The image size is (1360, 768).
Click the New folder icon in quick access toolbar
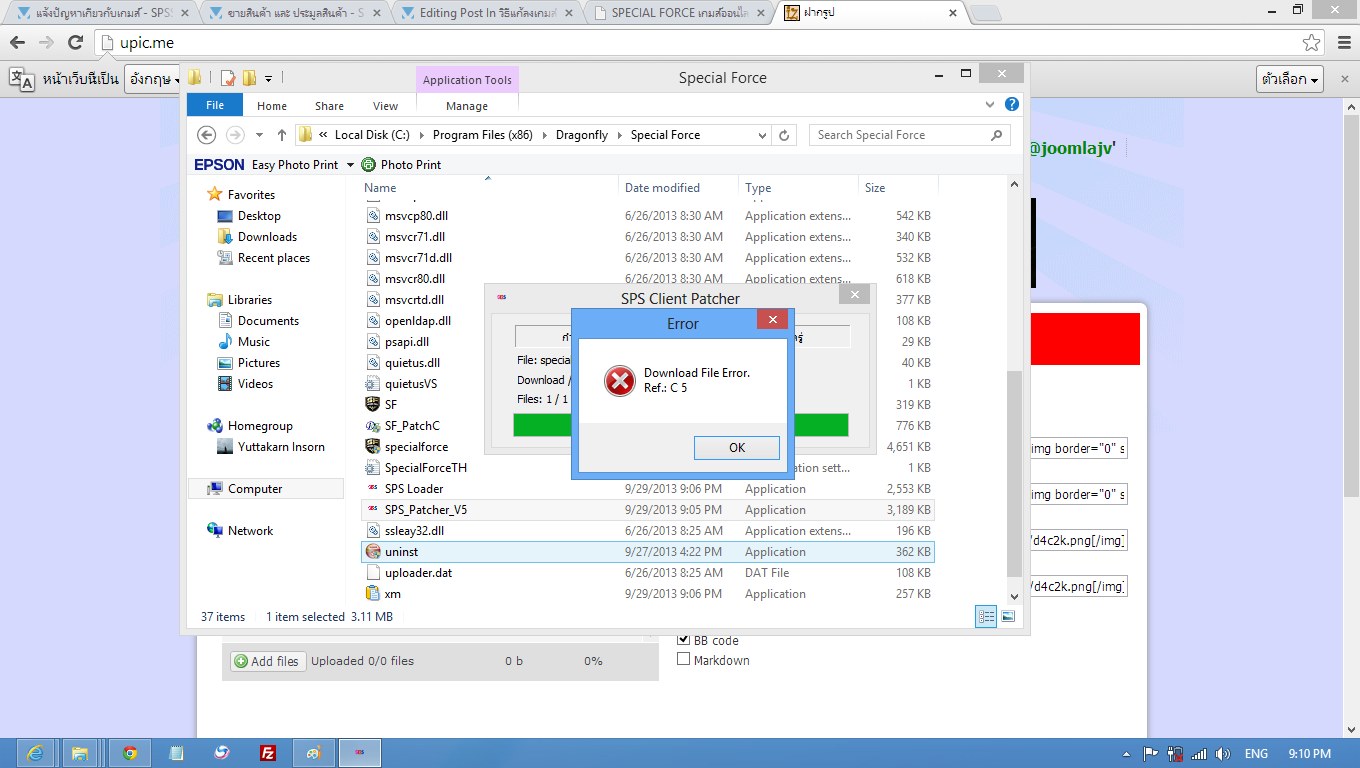249,78
